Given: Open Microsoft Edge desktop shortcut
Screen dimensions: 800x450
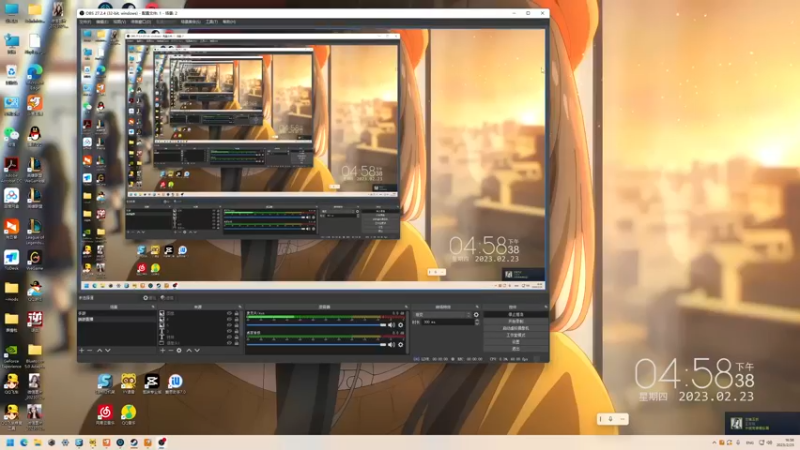Looking at the screenshot, I should pos(35,76).
